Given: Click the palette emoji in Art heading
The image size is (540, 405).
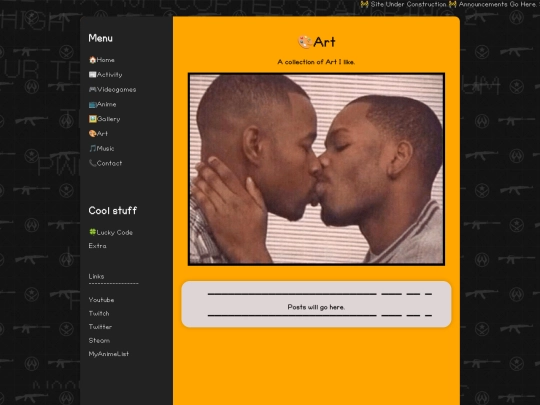Looking at the screenshot, I should click(x=305, y=42).
